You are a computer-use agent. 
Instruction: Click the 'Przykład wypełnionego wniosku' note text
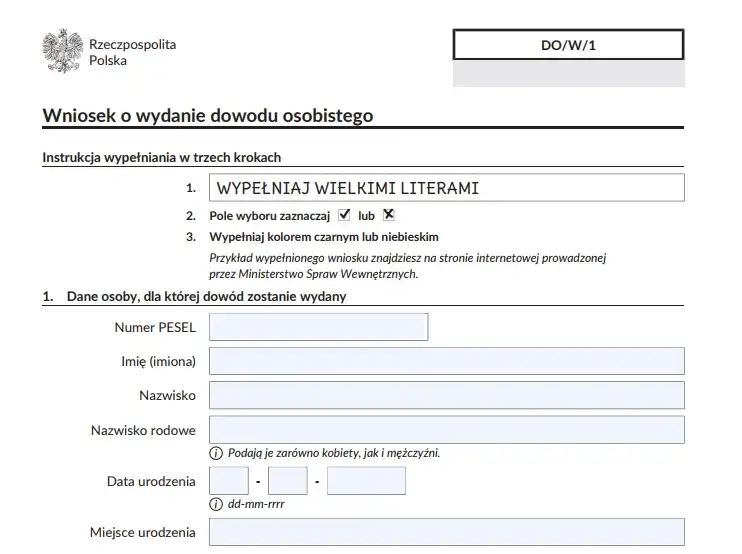tap(407, 266)
